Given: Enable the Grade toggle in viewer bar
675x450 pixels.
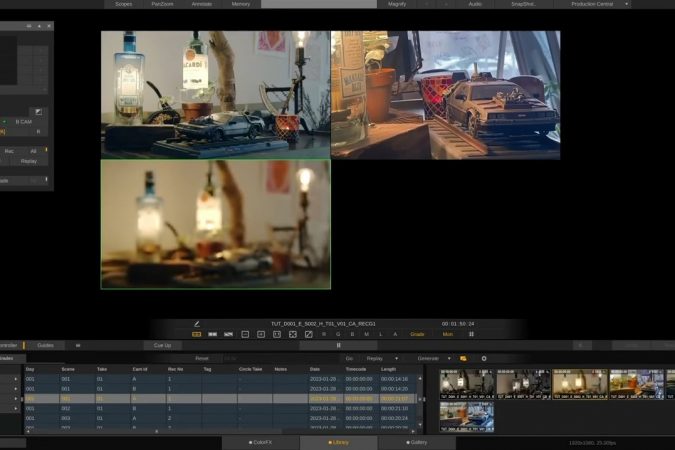Looking at the screenshot, I should point(417,334).
